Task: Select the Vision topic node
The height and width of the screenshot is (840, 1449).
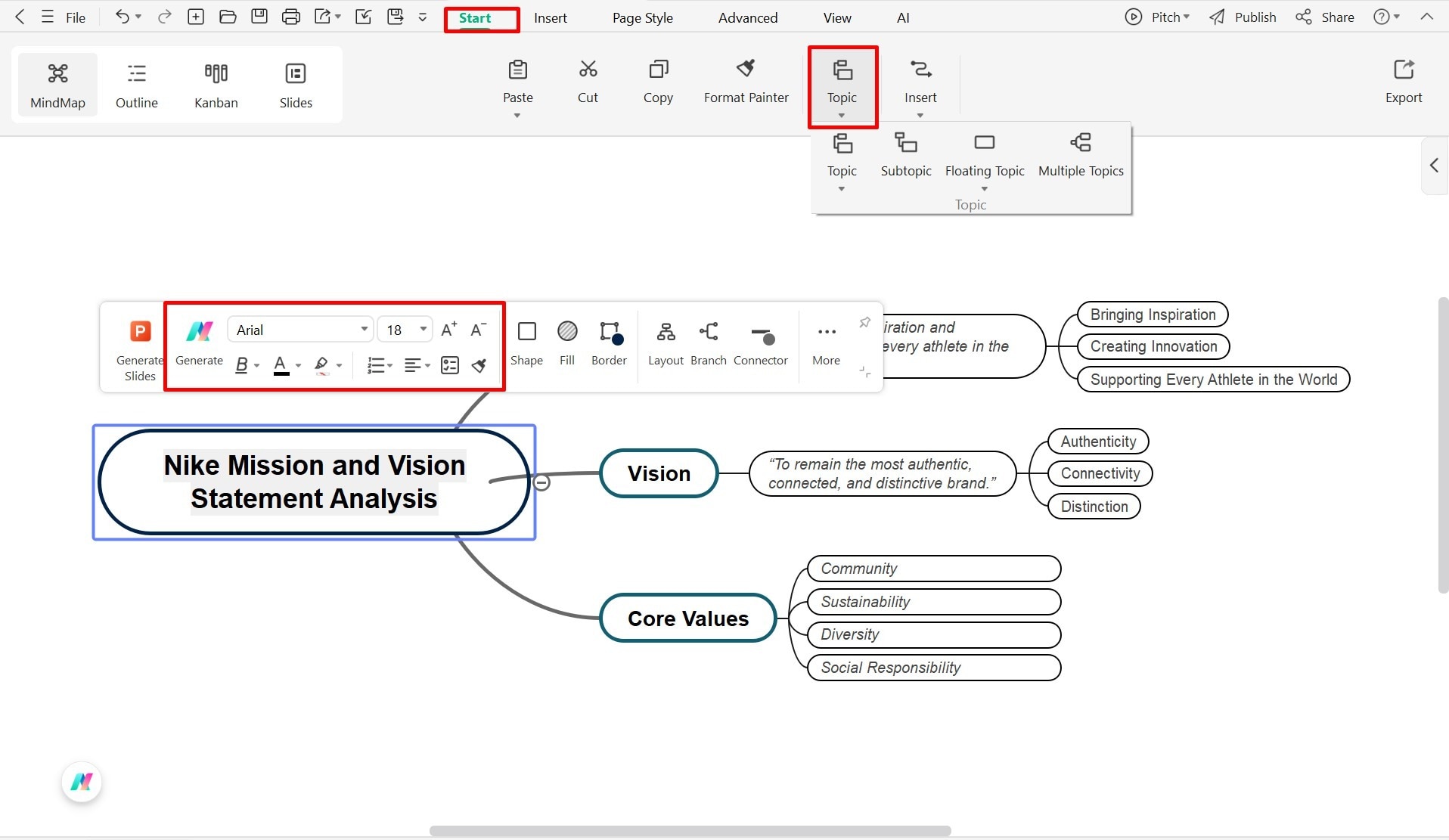Action: coord(659,473)
